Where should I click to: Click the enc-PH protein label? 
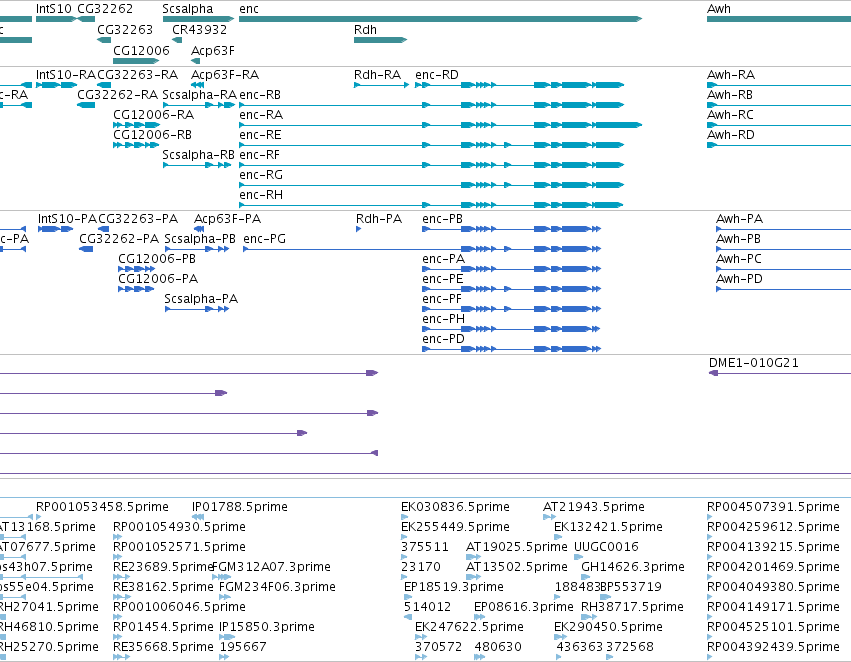[443, 319]
